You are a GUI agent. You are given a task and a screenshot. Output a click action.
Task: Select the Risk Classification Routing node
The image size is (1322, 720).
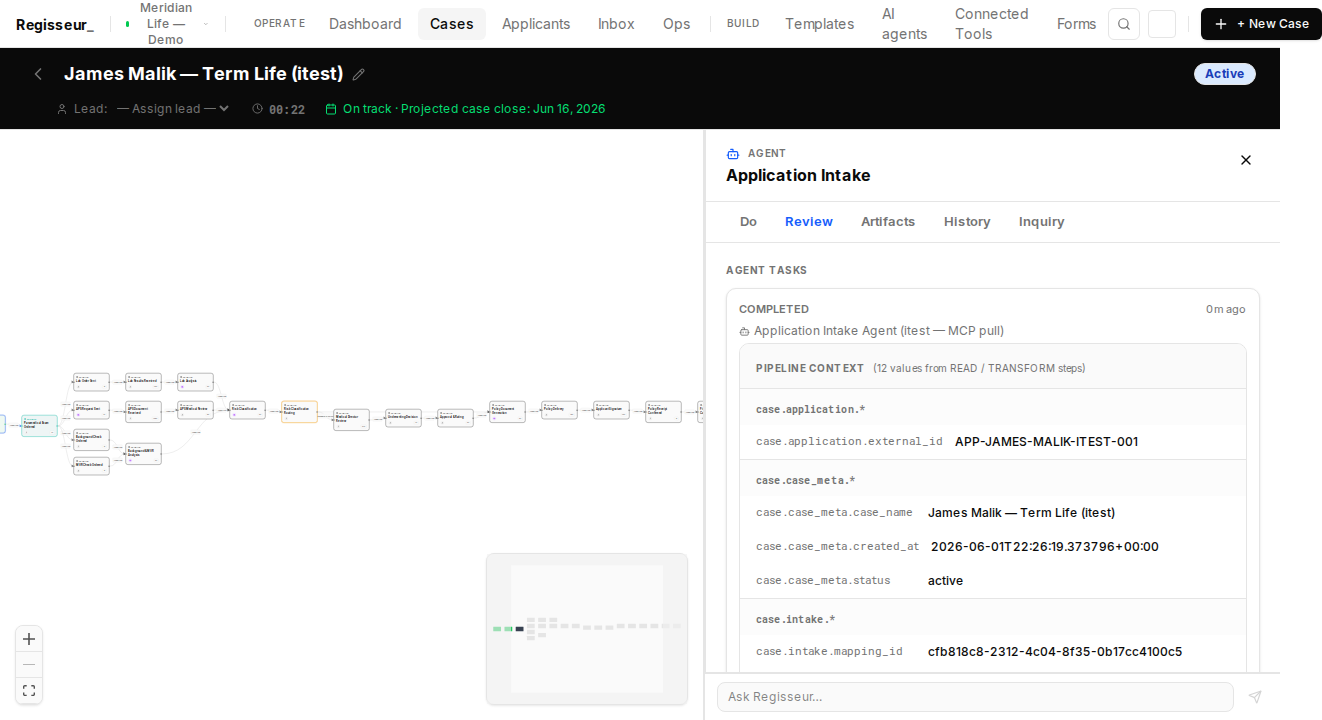[x=299, y=412]
